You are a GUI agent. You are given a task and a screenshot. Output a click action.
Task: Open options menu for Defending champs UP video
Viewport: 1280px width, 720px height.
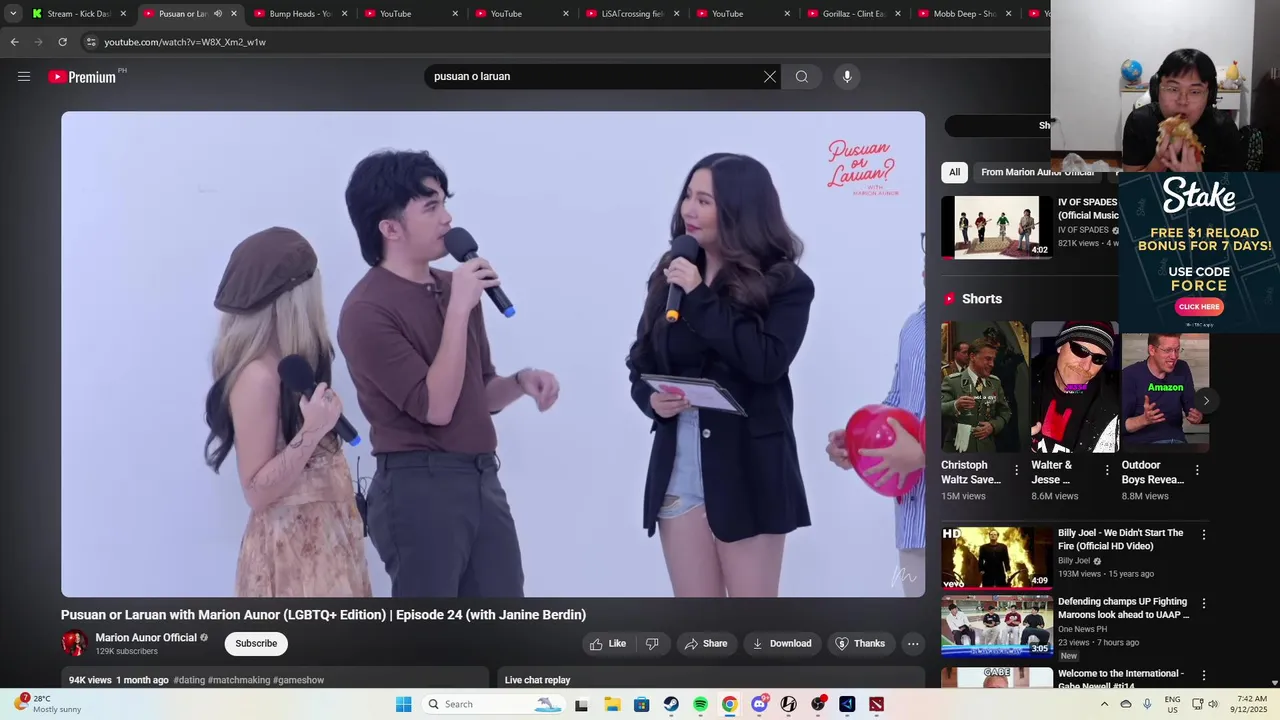coord(1204,604)
